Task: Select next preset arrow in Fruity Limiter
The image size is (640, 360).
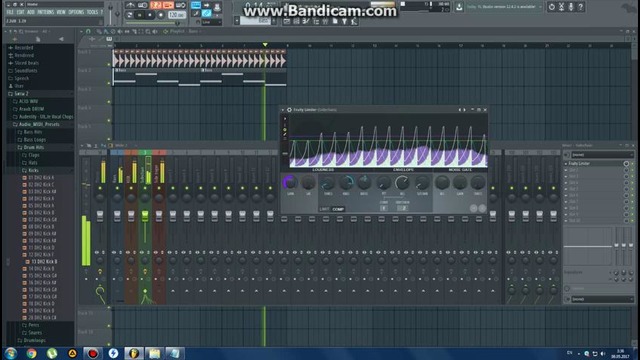Action: coord(464,110)
